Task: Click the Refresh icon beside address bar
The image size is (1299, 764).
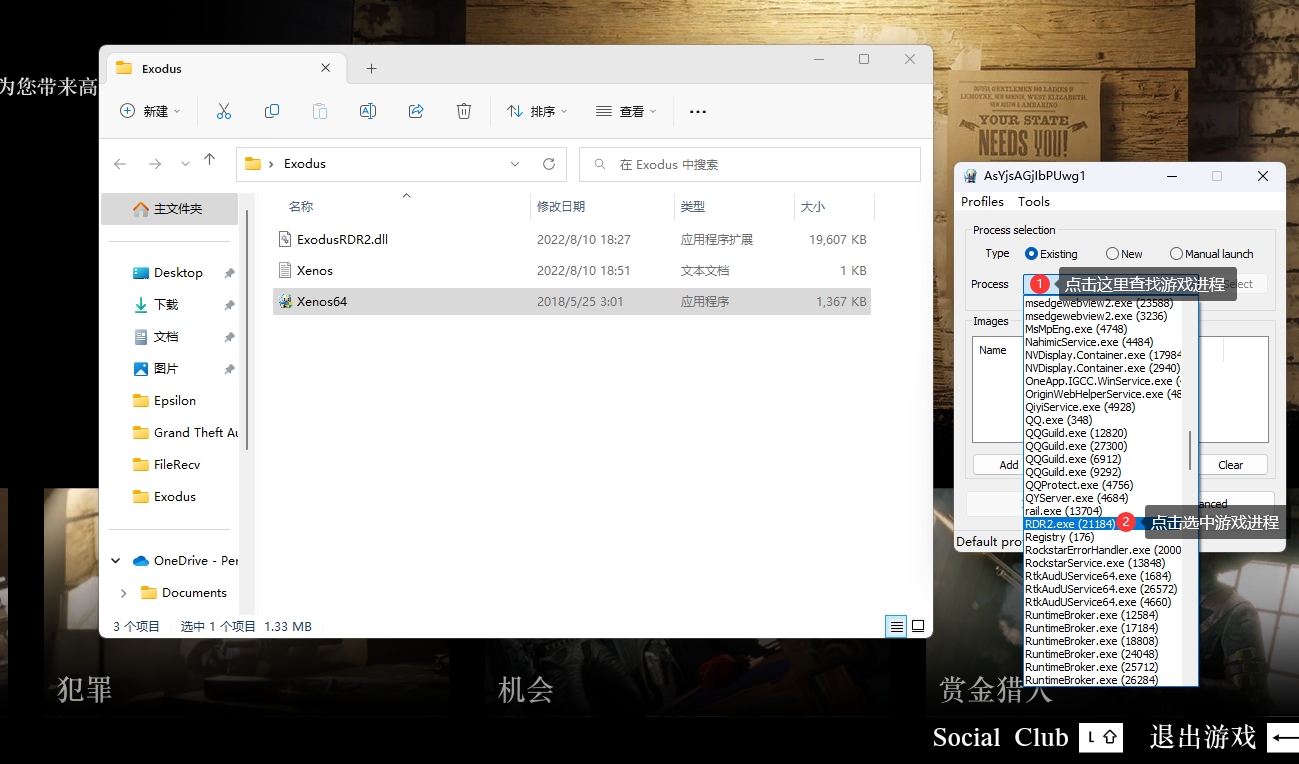Action: [x=548, y=164]
